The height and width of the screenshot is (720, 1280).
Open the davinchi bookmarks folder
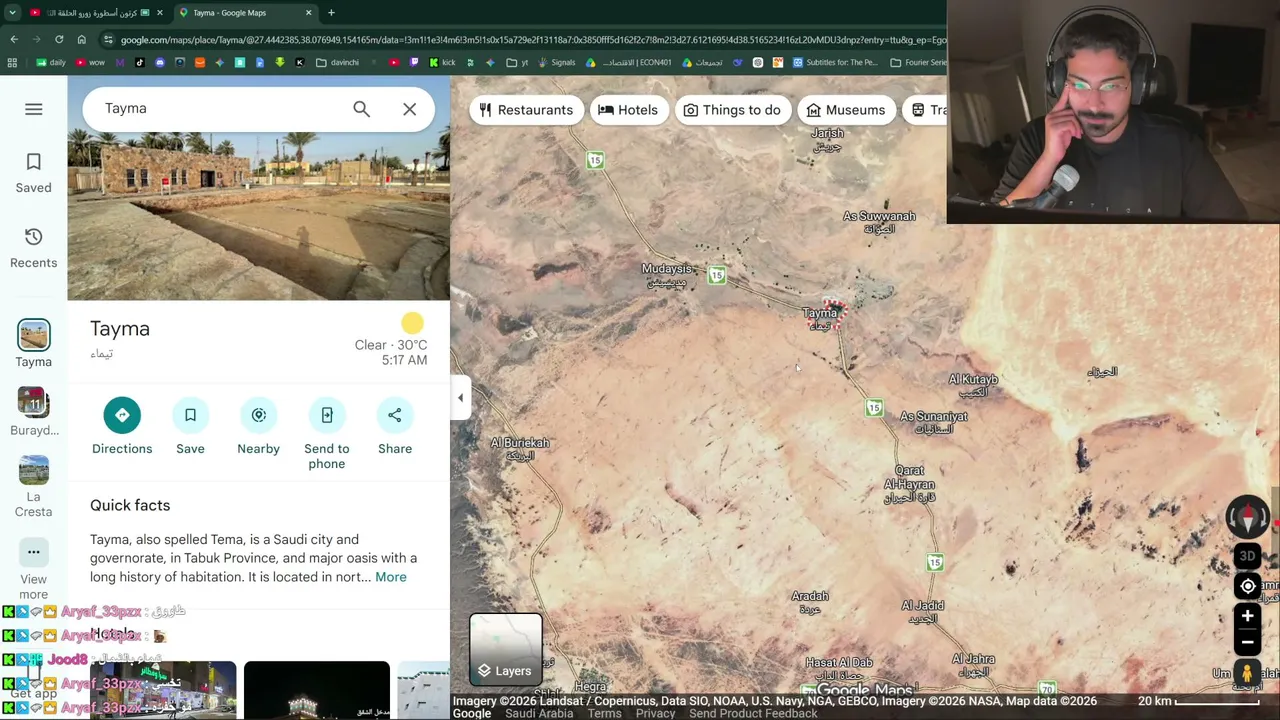(337, 63)
